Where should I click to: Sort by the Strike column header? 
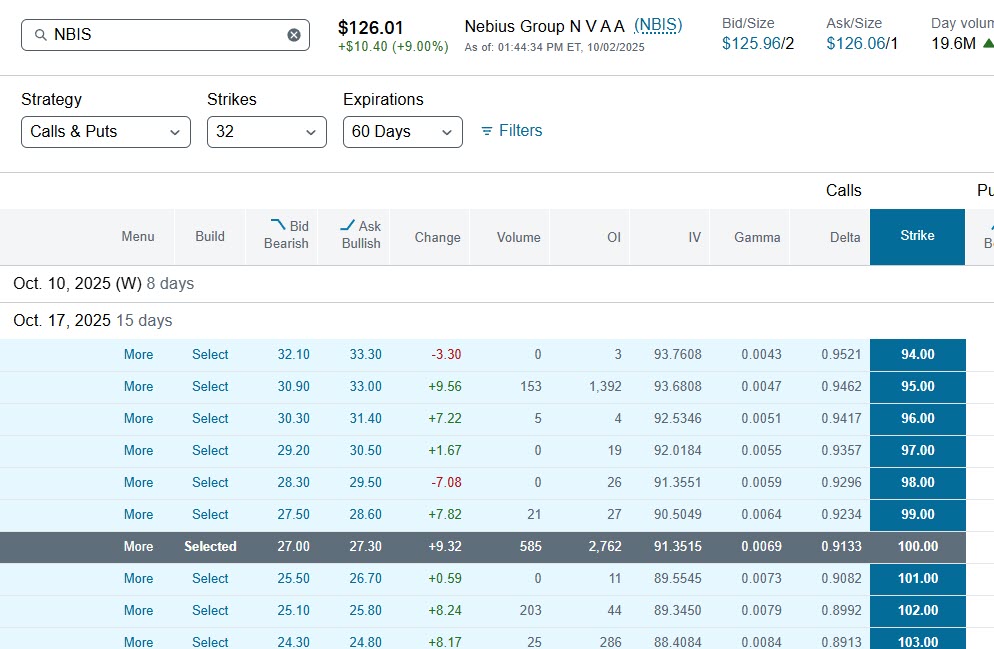coord(917,236)
